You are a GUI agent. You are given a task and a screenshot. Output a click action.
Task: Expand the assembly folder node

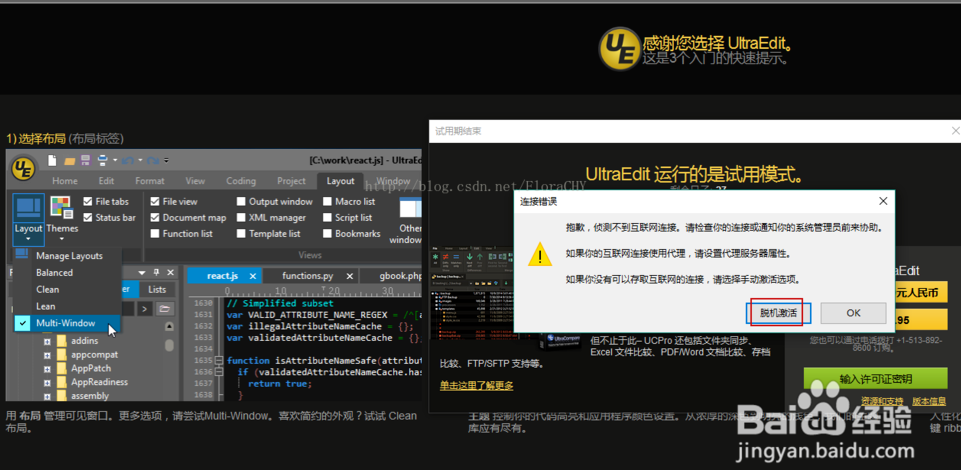click(47, 396)
